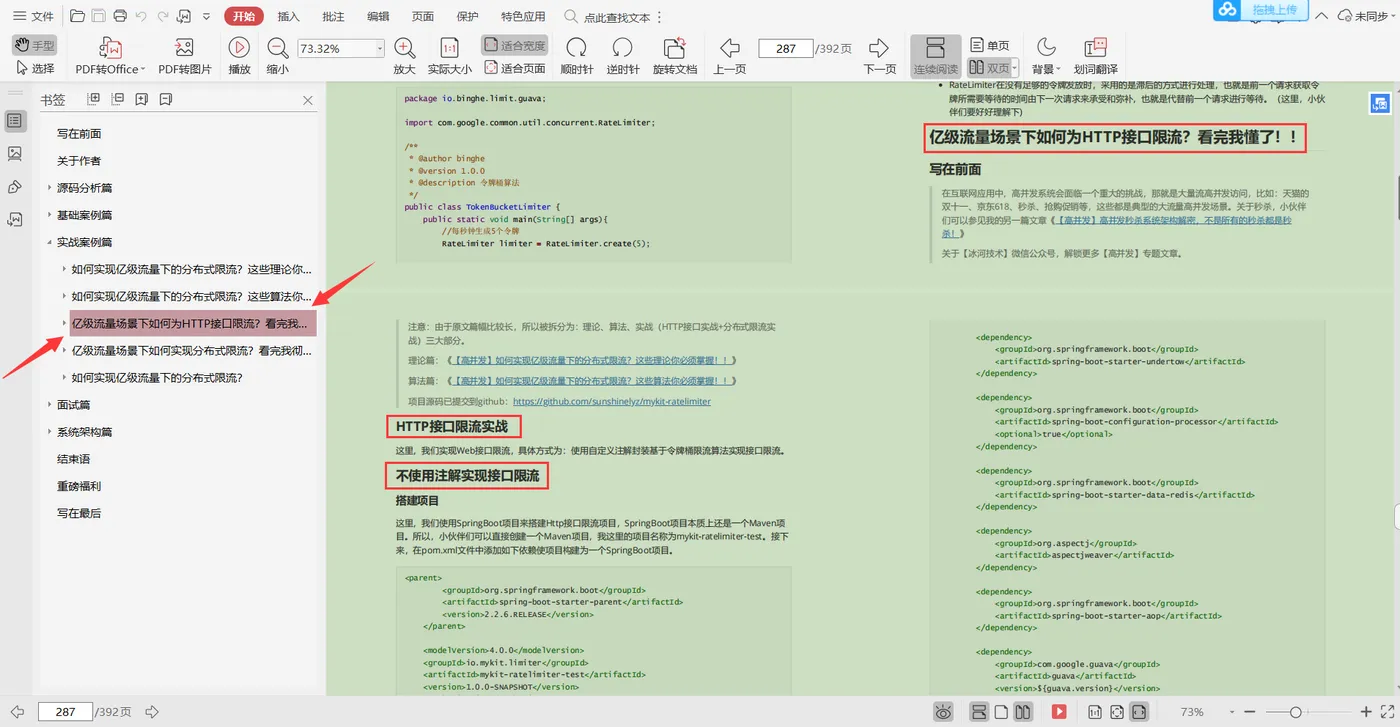Image resolution: width=1400 pixels, height=727 pixels.
Task: Click the PDF转图片 export icon
Action: pyautogui.click(x=184, y=48)
